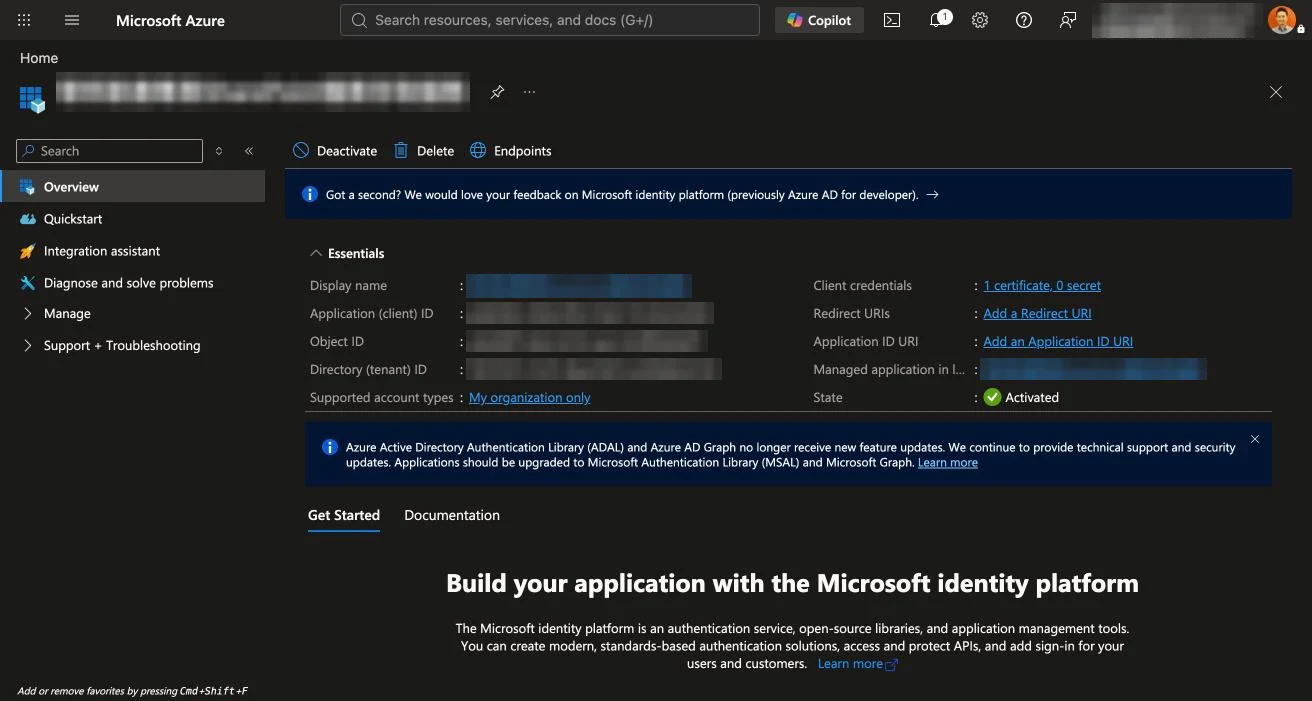Click 'Add a Redirect URI' link
Viewport: 1312px width, 701px height.
pos(1037,314)
